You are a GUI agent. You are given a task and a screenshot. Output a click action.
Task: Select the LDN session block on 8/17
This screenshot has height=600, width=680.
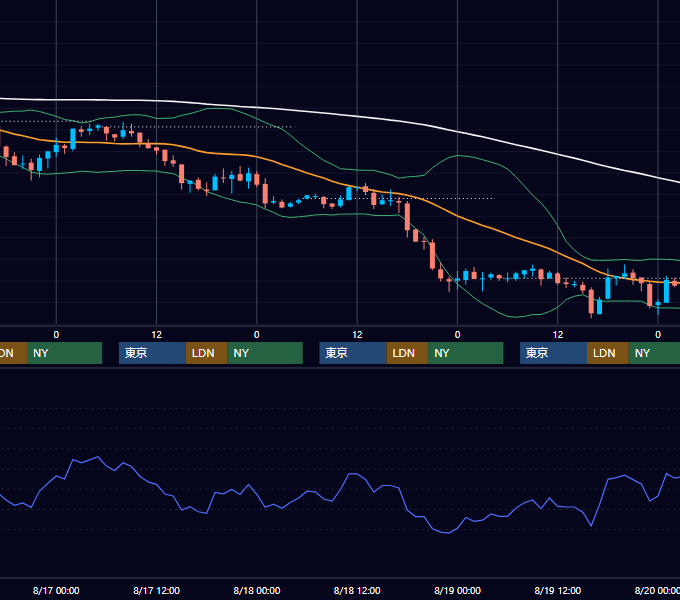click(206, 353)
